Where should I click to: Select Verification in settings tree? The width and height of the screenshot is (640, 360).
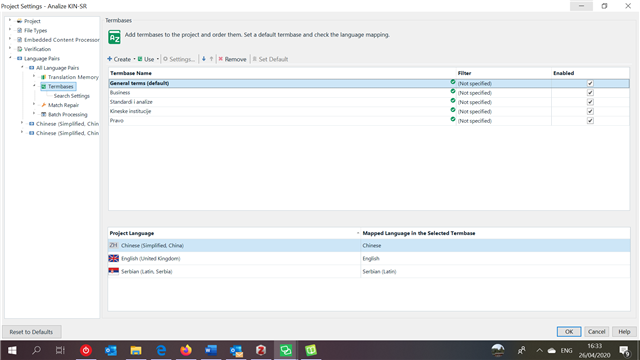pos(37,49)
